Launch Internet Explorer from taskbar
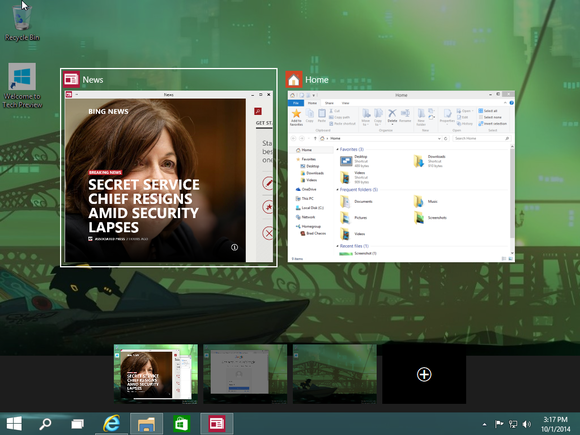Screen dimensions: 580x435 click(x=111, y=424)
